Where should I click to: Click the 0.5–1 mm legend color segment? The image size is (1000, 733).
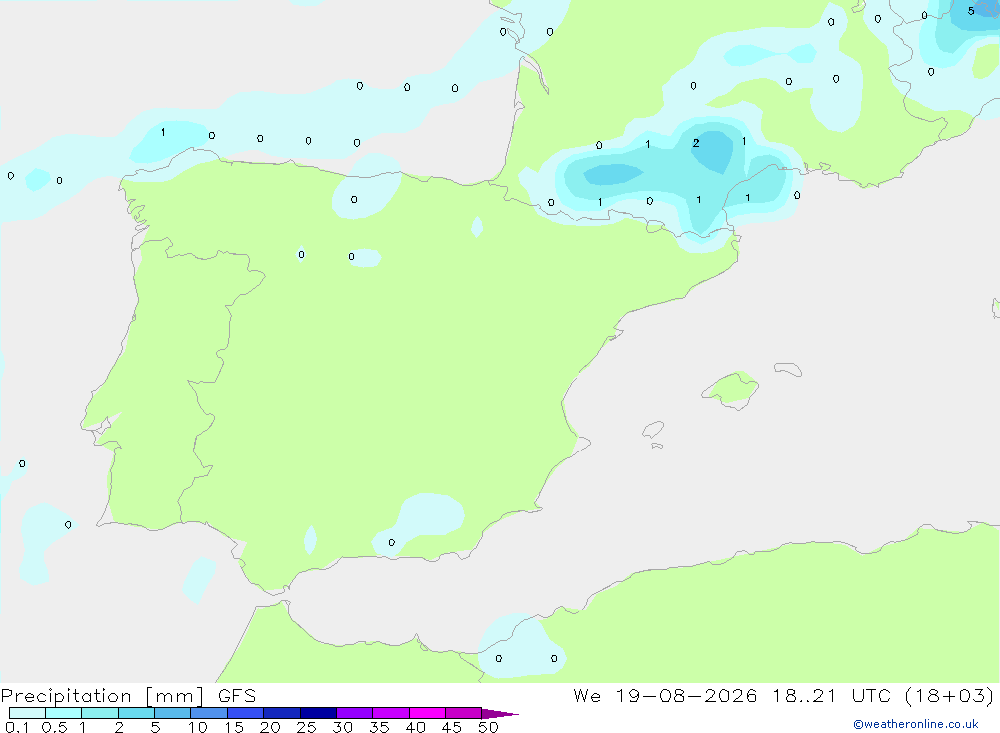63,713
